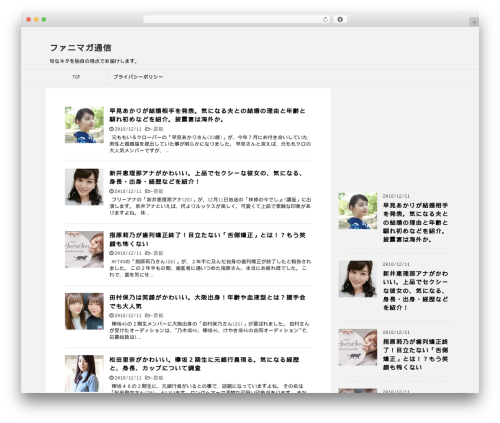Click the clock icon on the 田村保乃 post date
The height and width of the screenshot is (423, 500).
pos(111,316)
